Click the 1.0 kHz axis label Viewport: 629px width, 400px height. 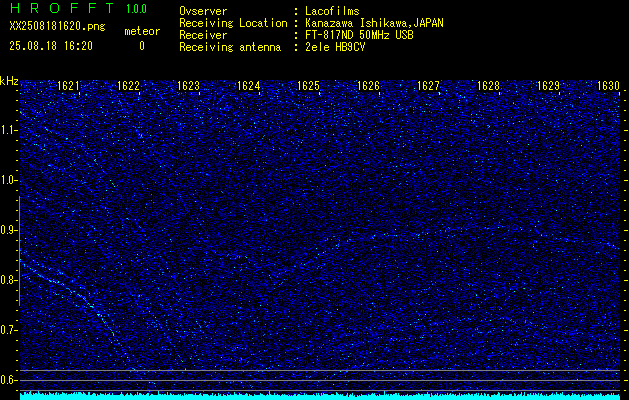[7, 181]
